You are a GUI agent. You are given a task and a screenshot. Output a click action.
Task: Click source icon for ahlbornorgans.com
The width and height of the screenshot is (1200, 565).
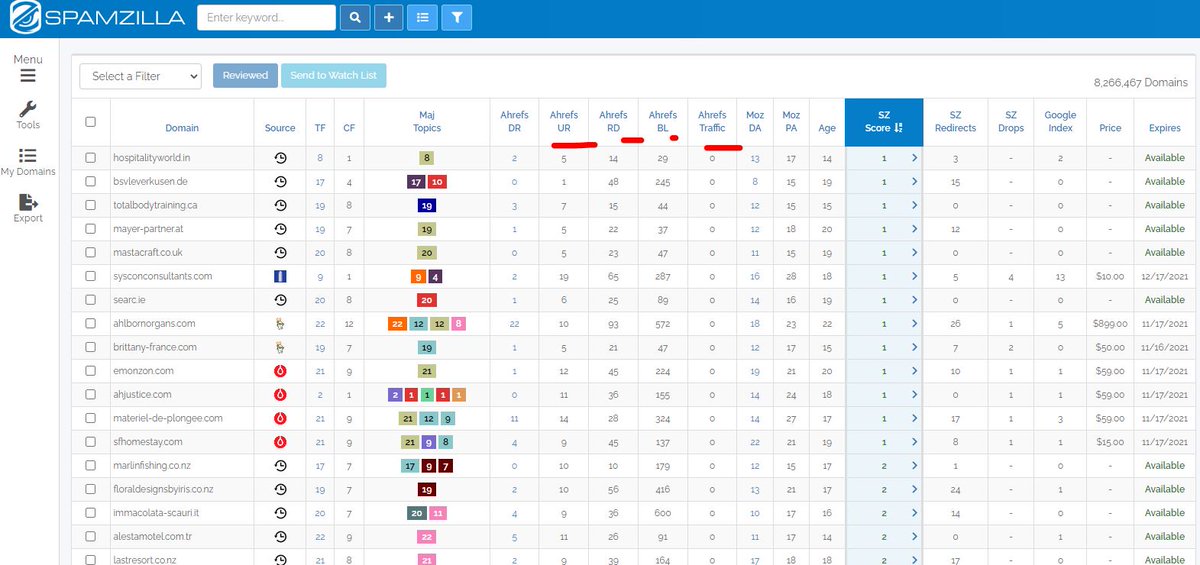pos(280,323)
